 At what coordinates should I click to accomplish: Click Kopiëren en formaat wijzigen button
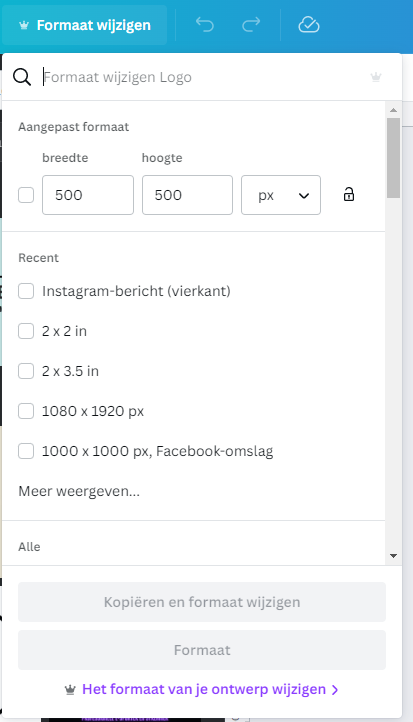tap(202, 602)
